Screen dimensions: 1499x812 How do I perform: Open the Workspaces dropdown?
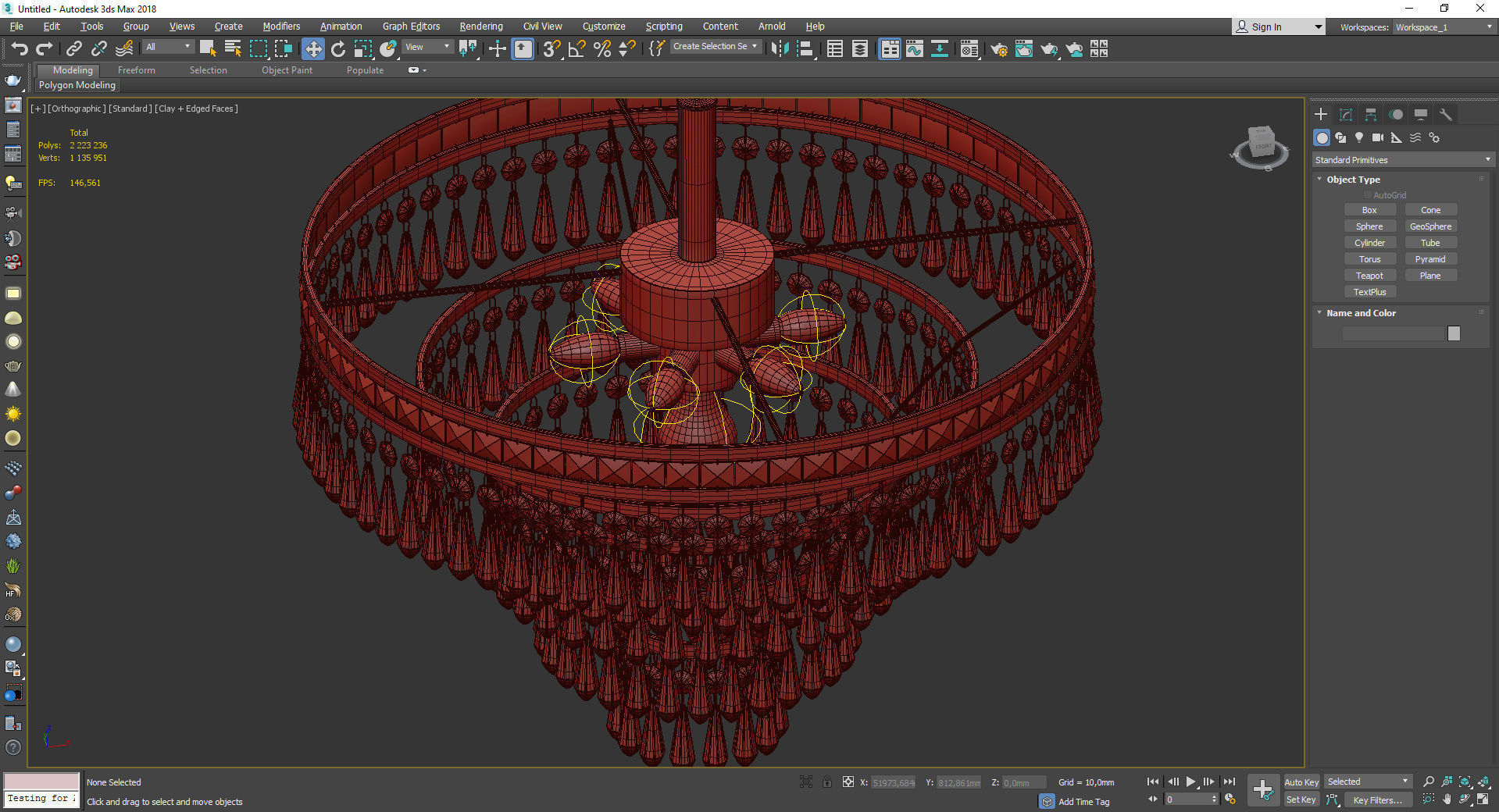[1444, 27]
